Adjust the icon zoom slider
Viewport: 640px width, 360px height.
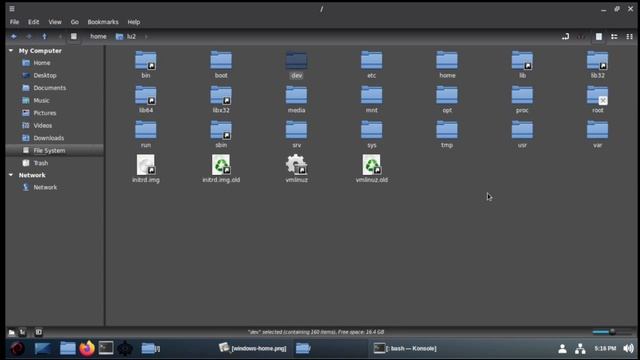[612, 332]
